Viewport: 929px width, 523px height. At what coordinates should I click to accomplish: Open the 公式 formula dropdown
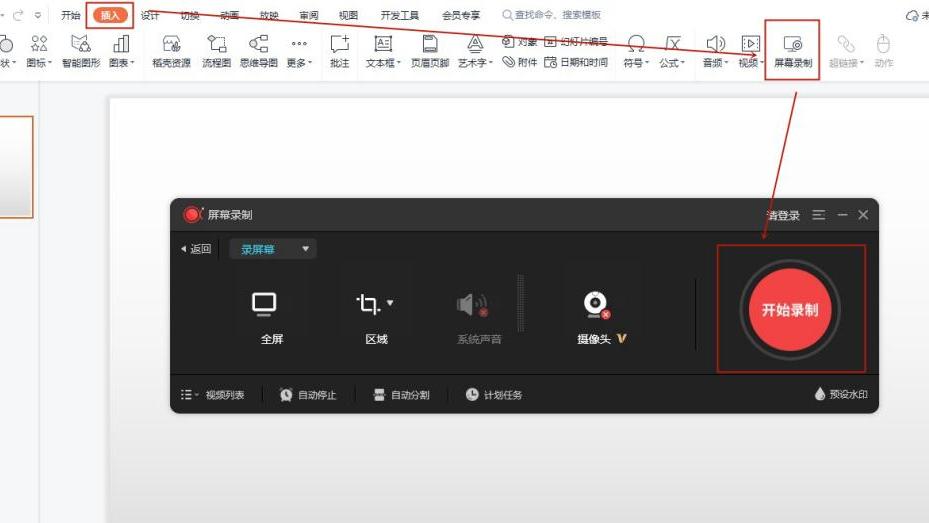pyautogui.click(x=672, y=51)
